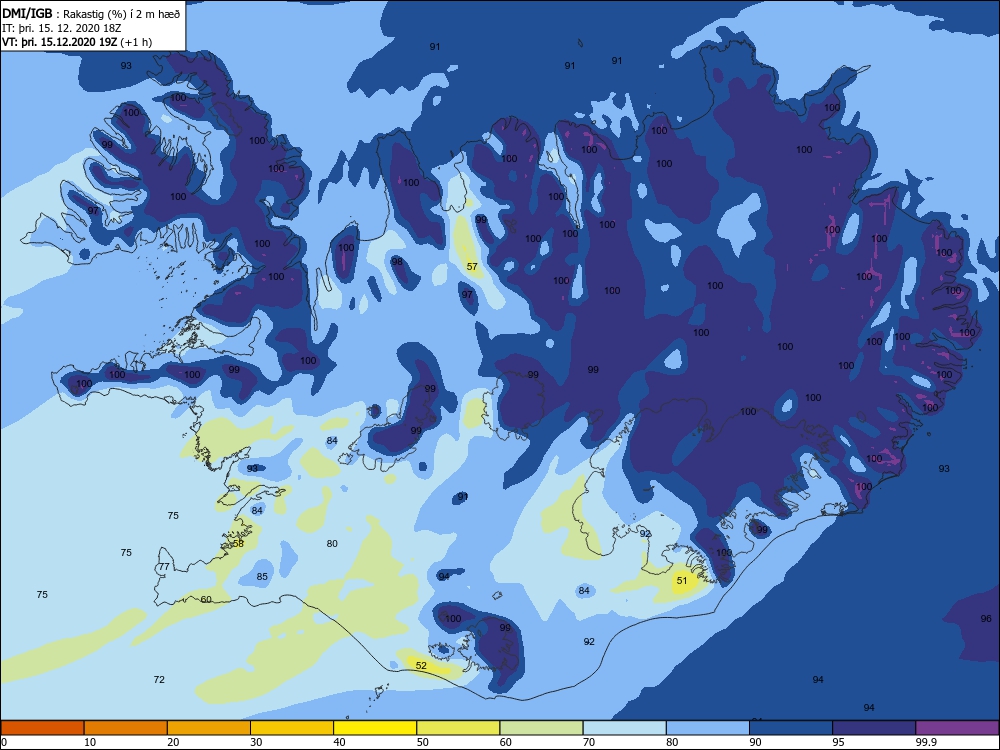Select the humidity value '52' on the south coast
Viewport: 1000px width, 750px height.
421,665
